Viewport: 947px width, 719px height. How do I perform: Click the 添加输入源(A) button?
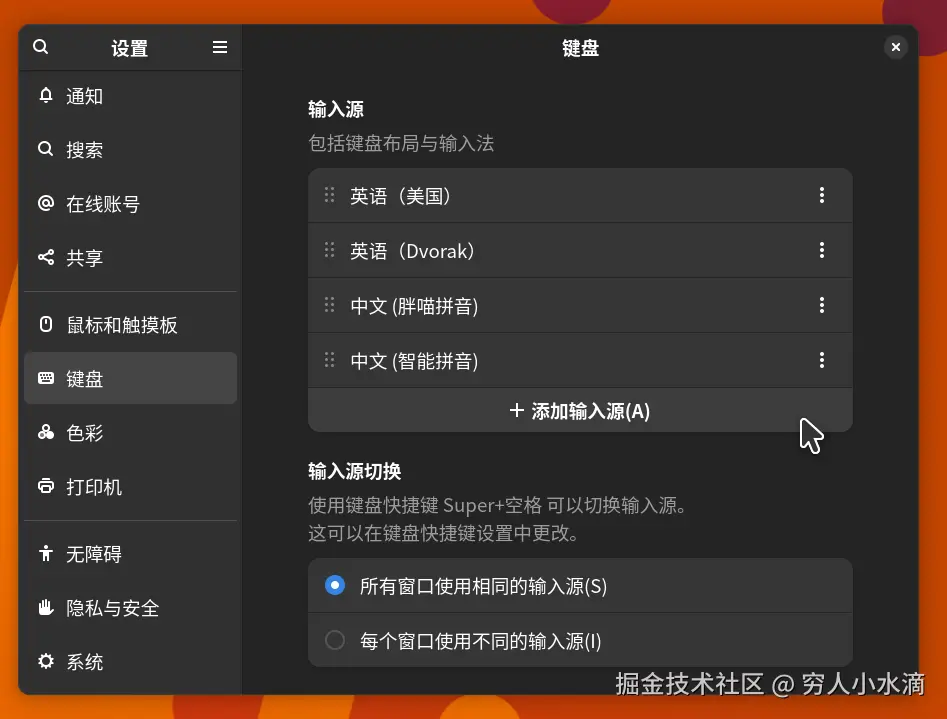(x=580, y=410)
